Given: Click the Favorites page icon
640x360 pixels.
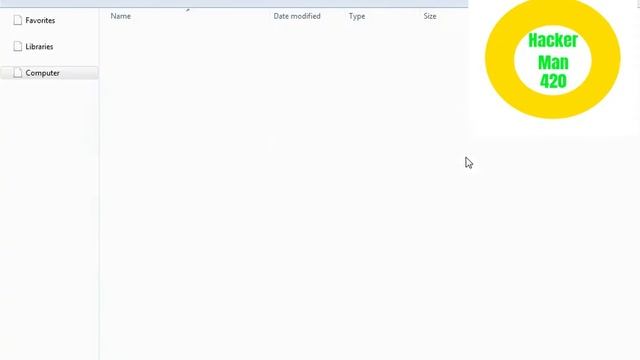Looking at the screenshot, I should click(x=18, y=20).
